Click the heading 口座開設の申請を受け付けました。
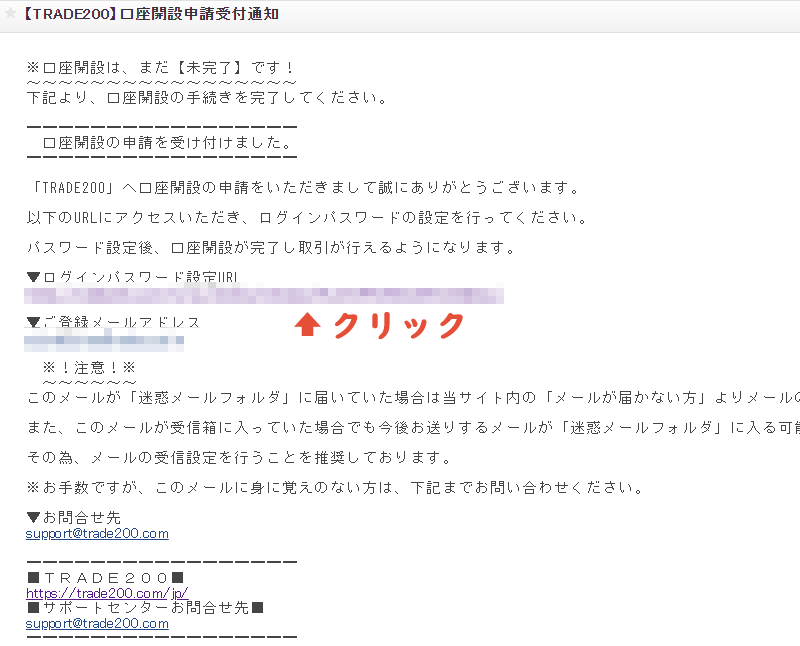This screenshot has width=800, height=646. tap(168, 142)
